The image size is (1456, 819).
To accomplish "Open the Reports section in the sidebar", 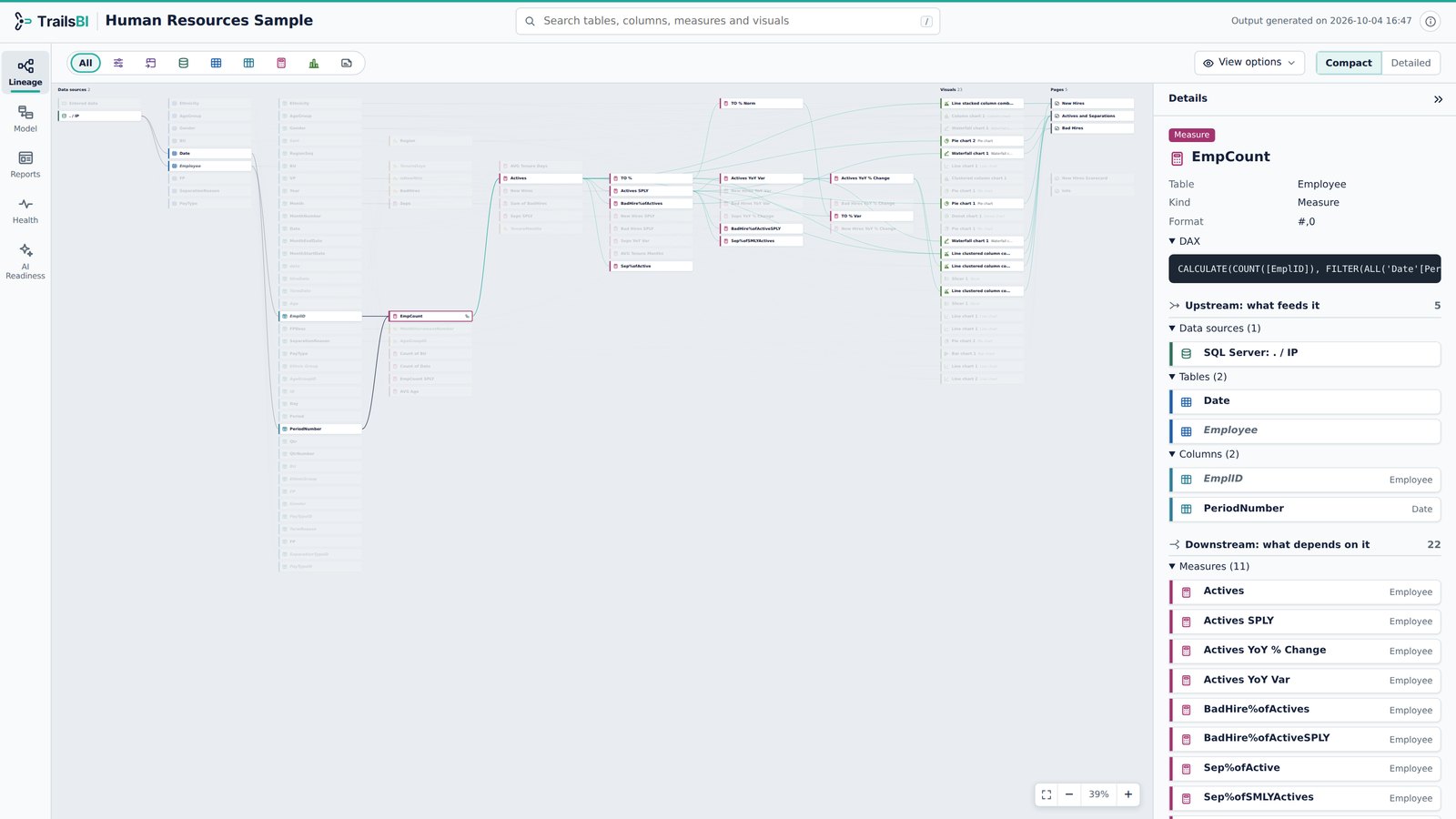I will (25, 164).
